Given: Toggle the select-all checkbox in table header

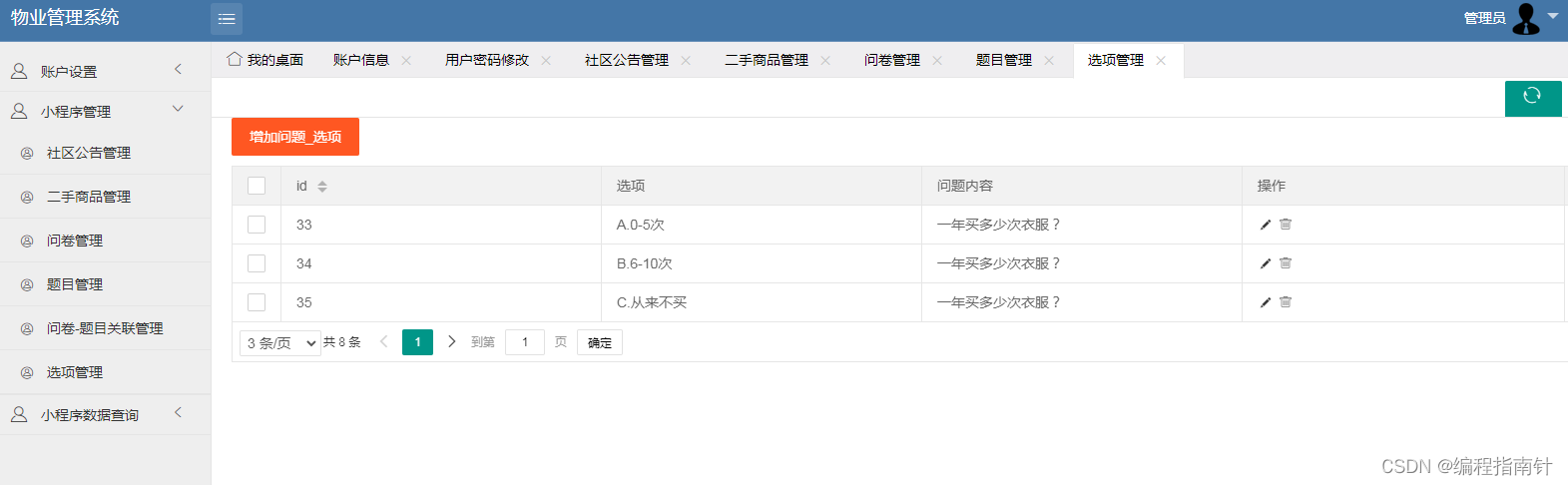Looking at the screenshot, I should (257, 186).
